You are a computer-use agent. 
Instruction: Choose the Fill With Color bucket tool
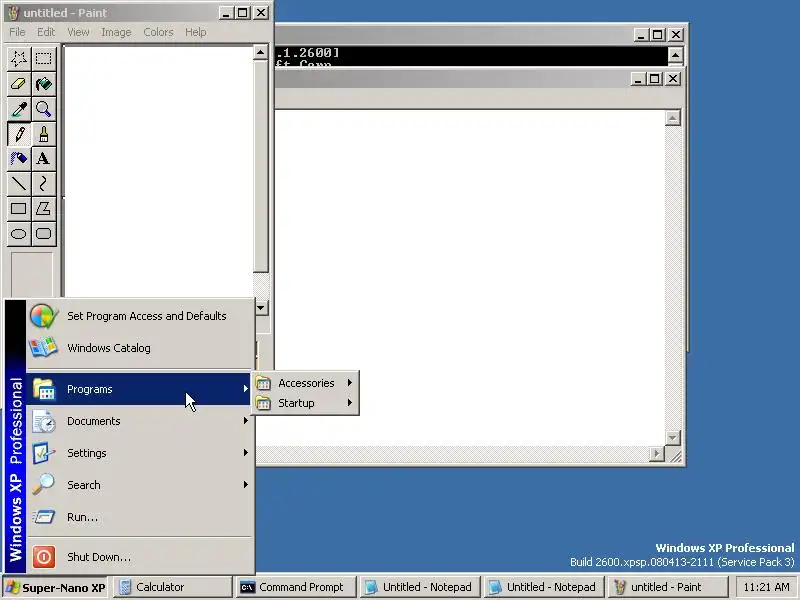tap(43, 84)
